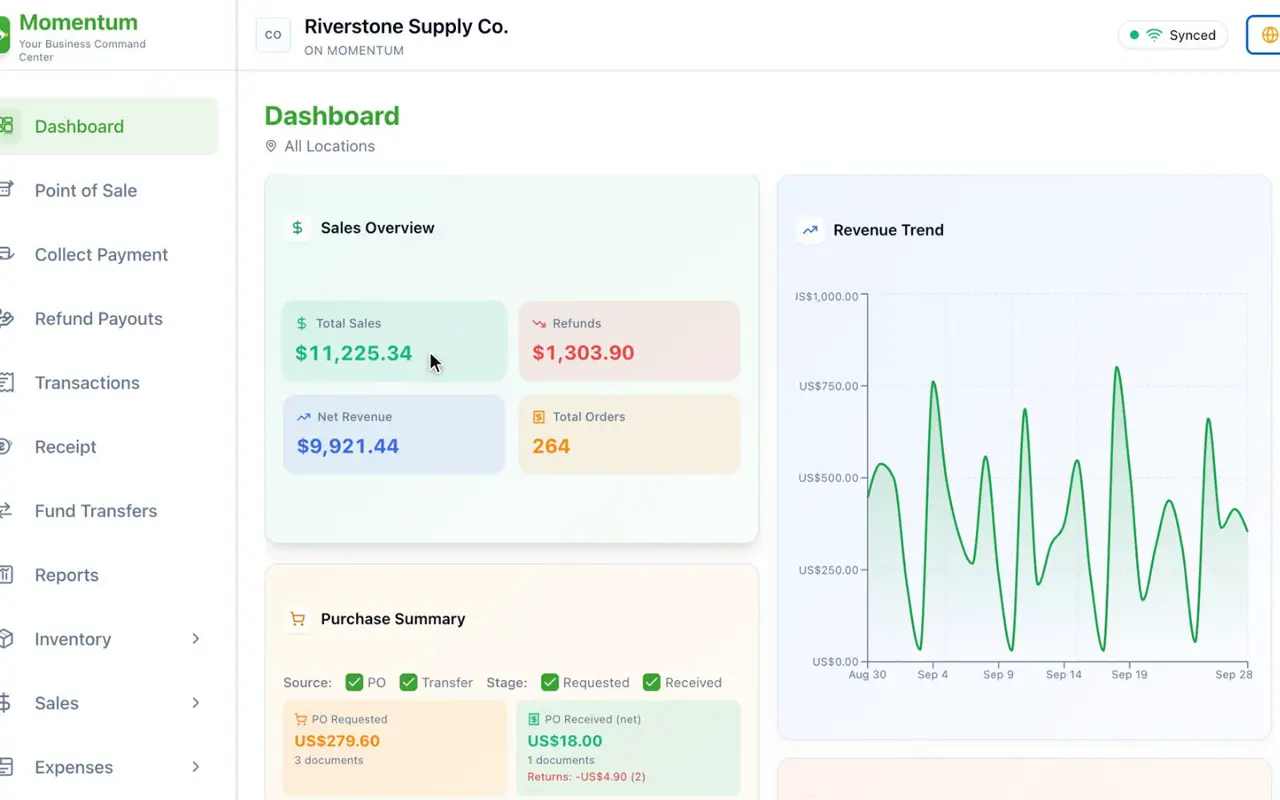Click the dollar icon in Total Sales card
This screenshot has width=1280, height=800.
(x=302, y=323)
